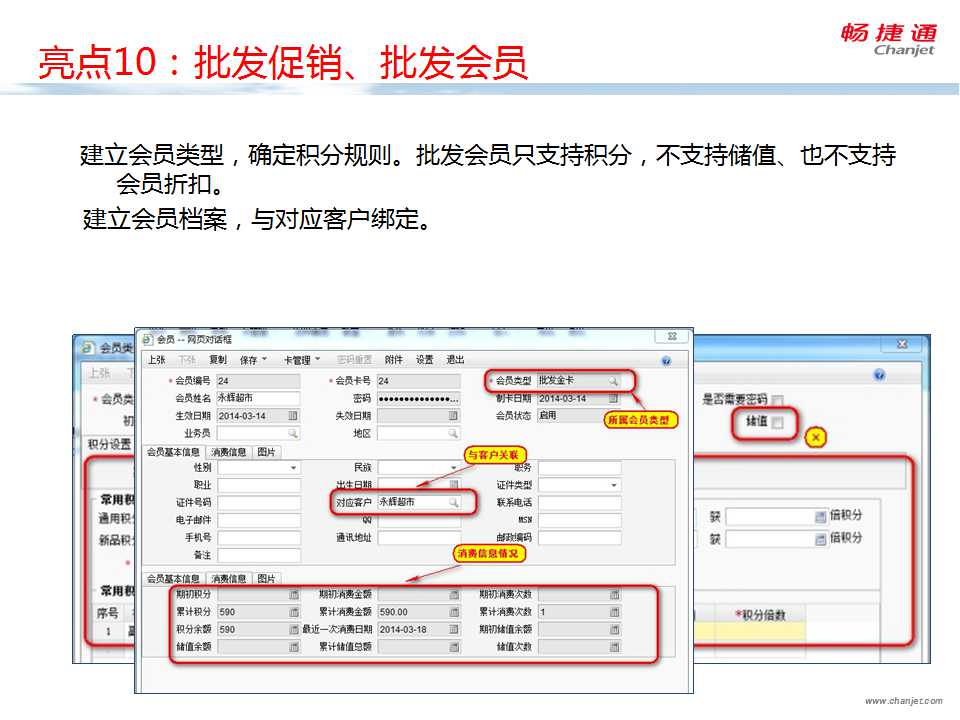This screenshot has height=720, width=960.
Task: Click the lookup icon in 地区 field
Action: coord(453,433)
